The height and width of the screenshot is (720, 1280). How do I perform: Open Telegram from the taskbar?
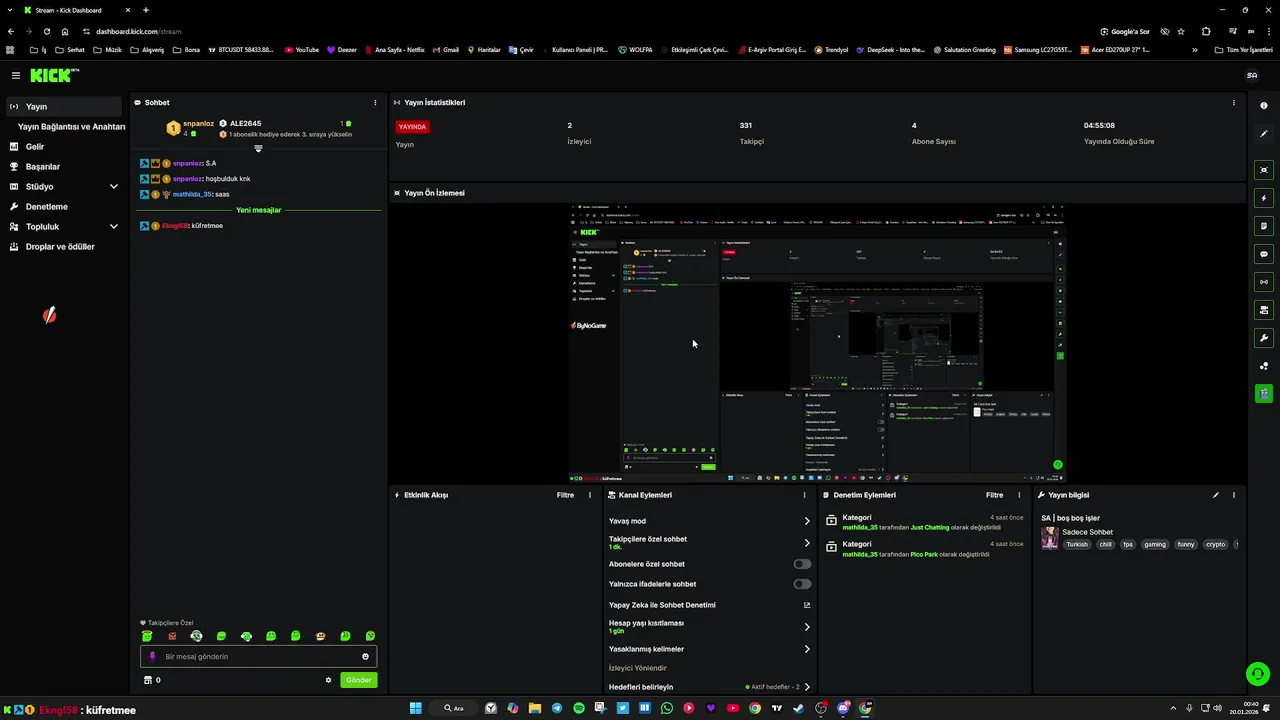point(557,708)
